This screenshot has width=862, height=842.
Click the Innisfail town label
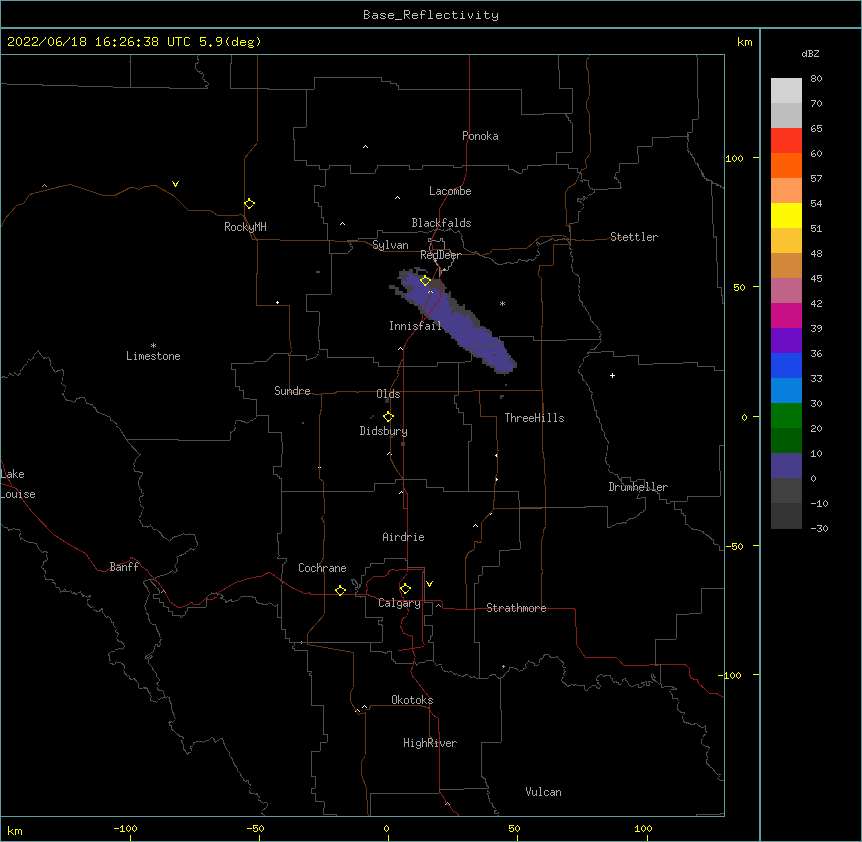coord(415,326)
